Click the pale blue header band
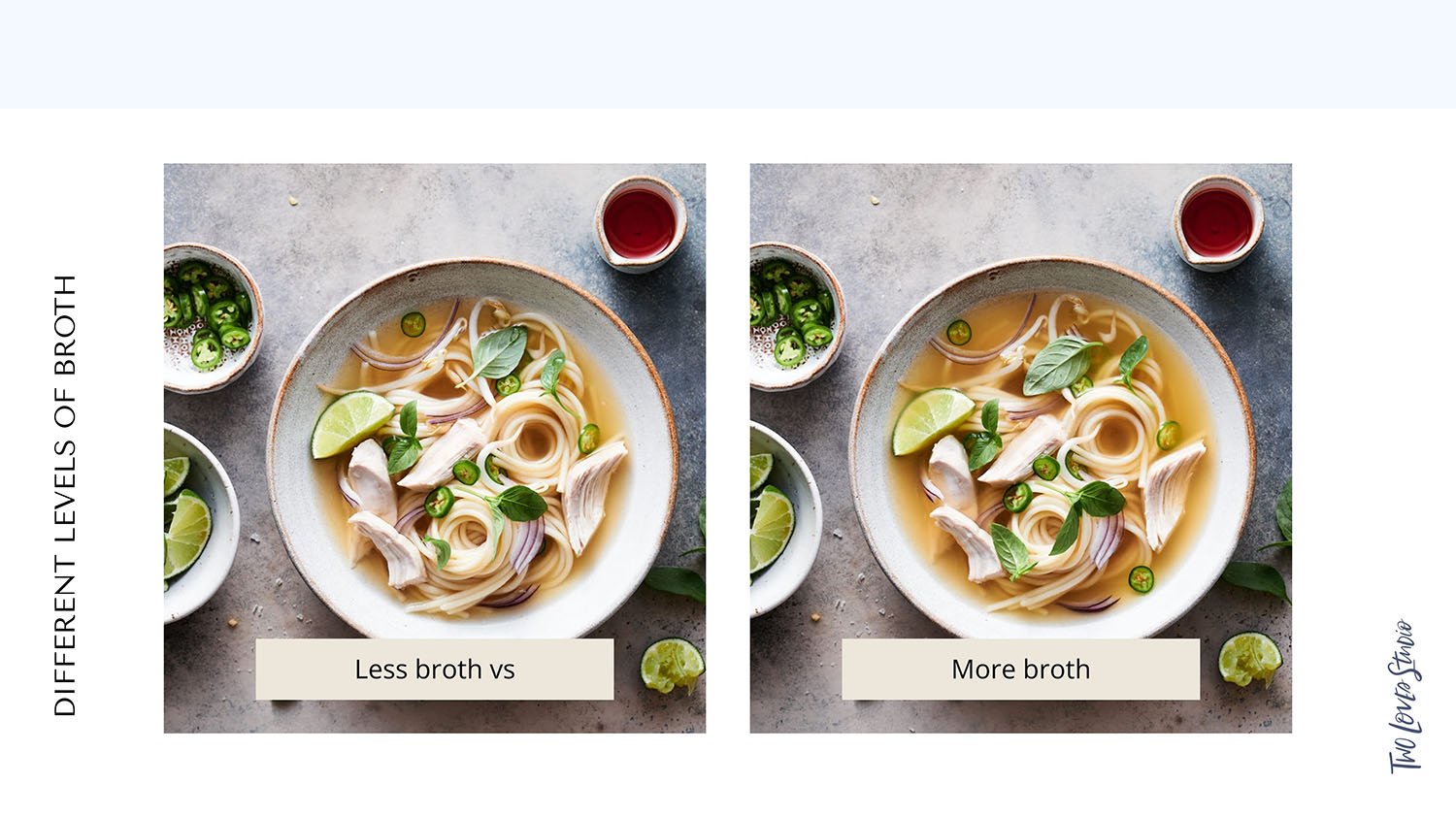The width and height of the screenshot is (1456, 817). pyautogui.click(x=728, y=54)
